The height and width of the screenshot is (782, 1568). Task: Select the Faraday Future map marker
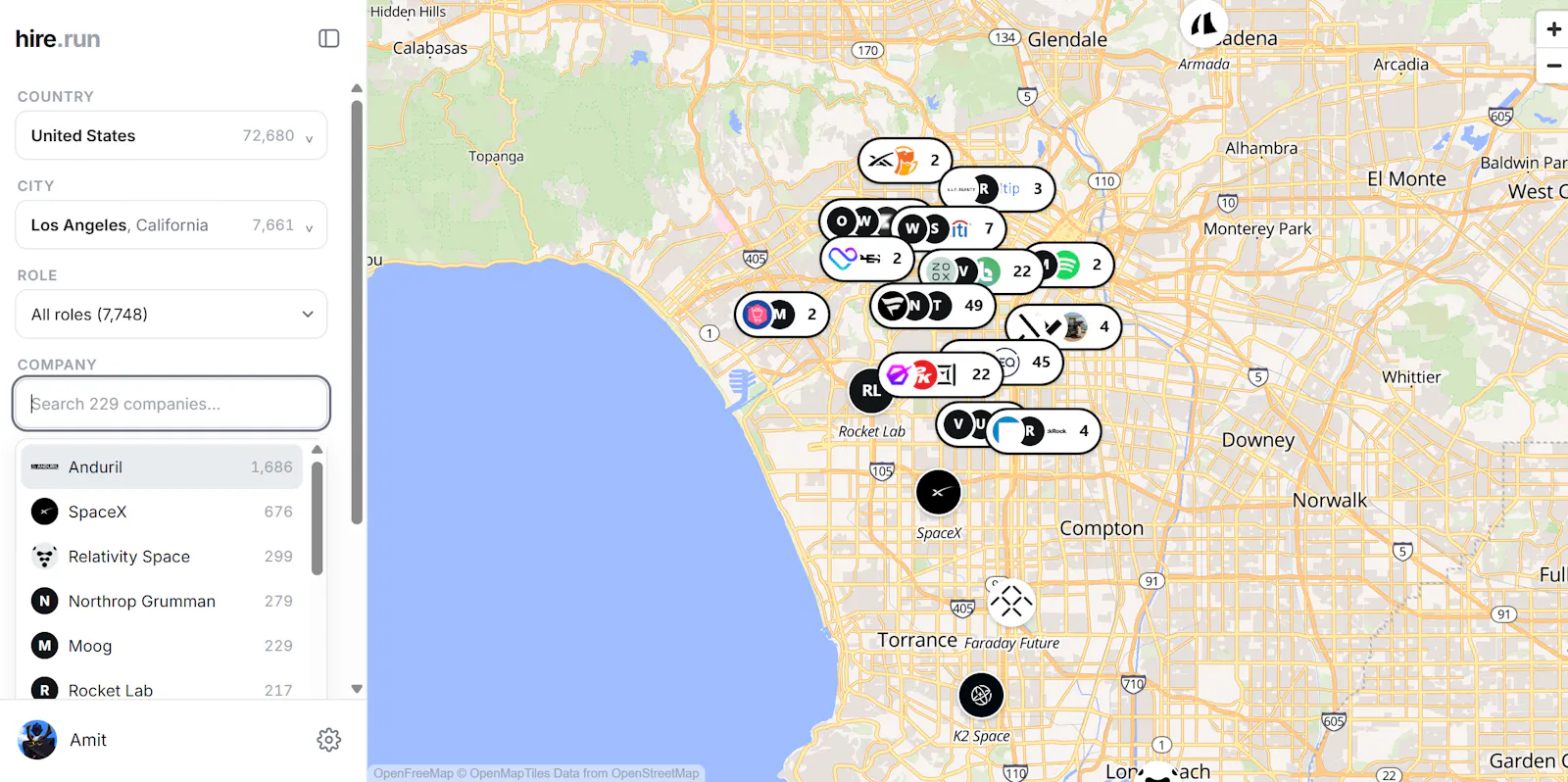pos(1011,602)
